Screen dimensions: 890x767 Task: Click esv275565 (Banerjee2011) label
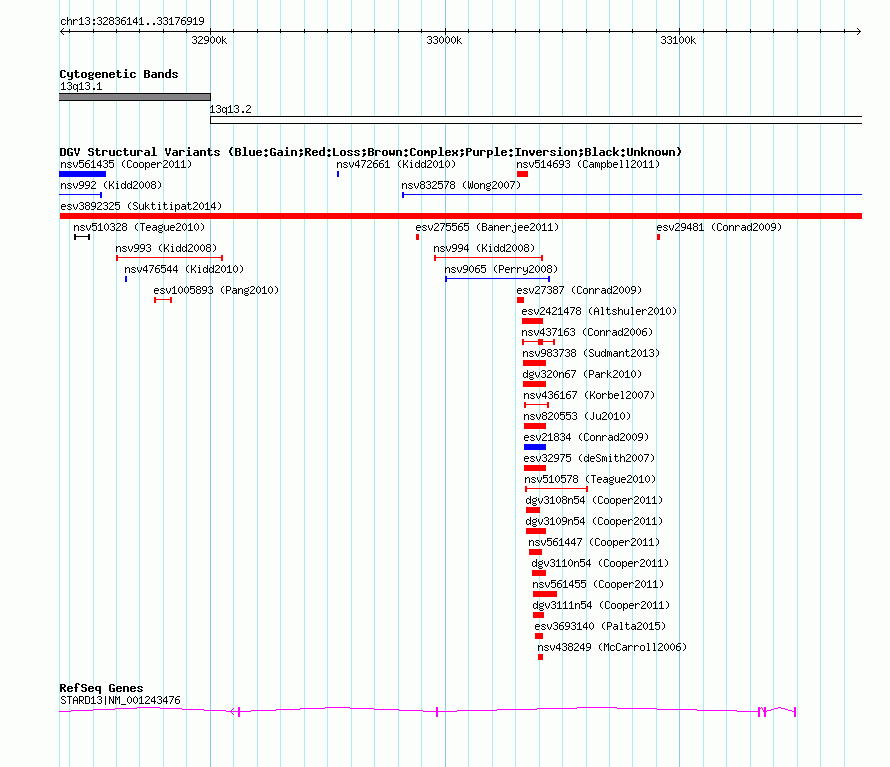tap(487, 227)
